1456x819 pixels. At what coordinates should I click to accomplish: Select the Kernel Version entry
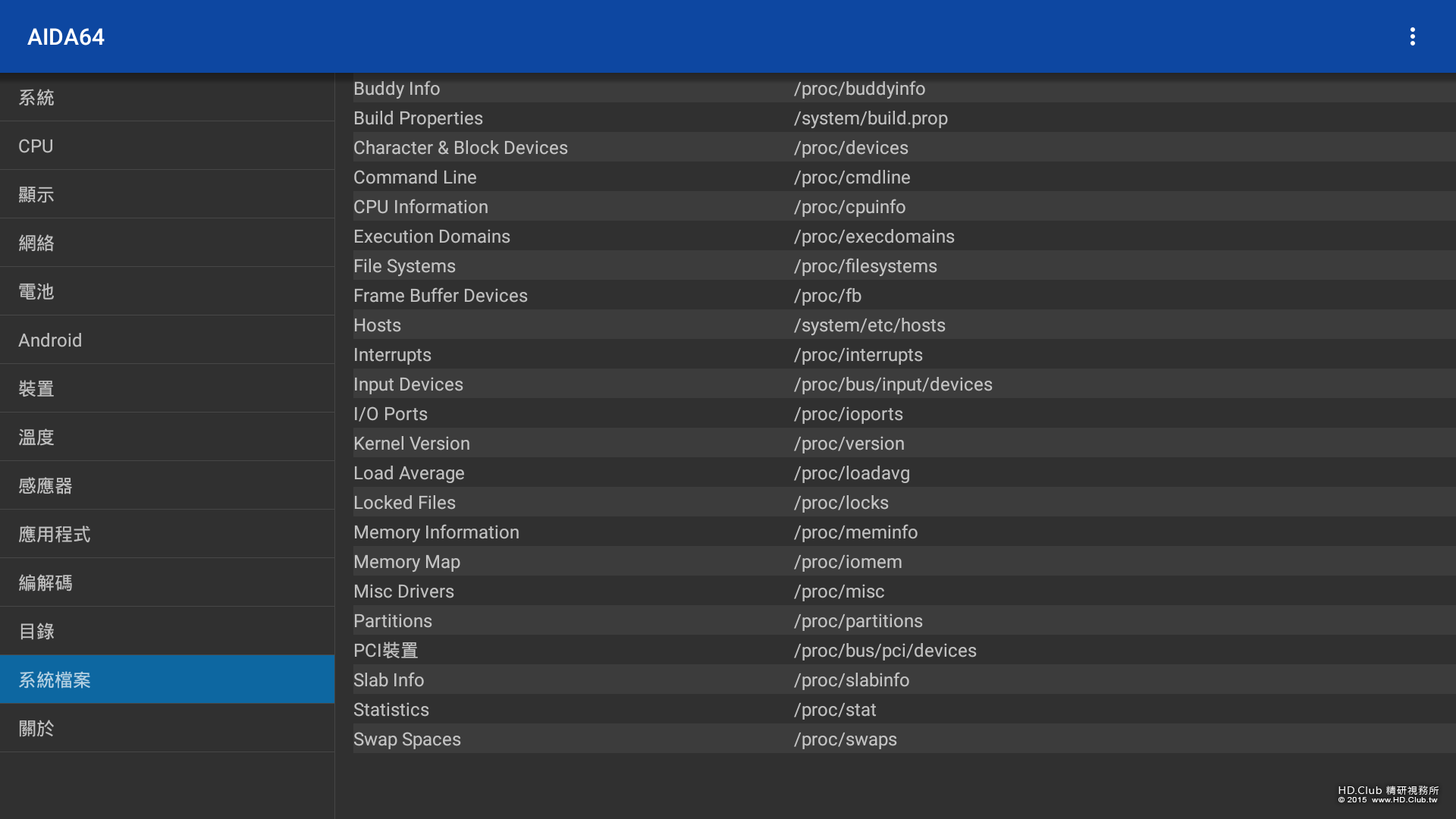[411, 444]
